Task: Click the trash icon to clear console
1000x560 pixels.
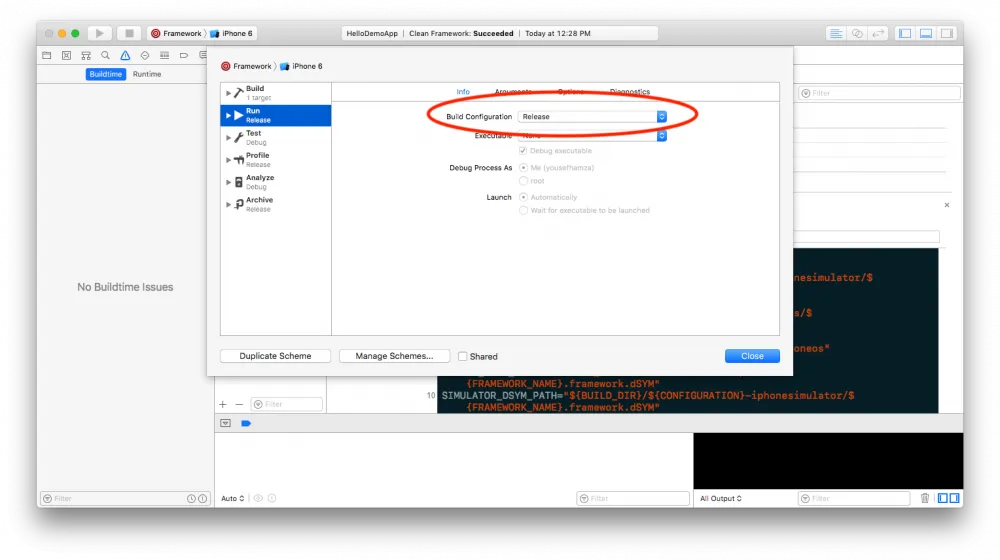Action: point(925,498)
